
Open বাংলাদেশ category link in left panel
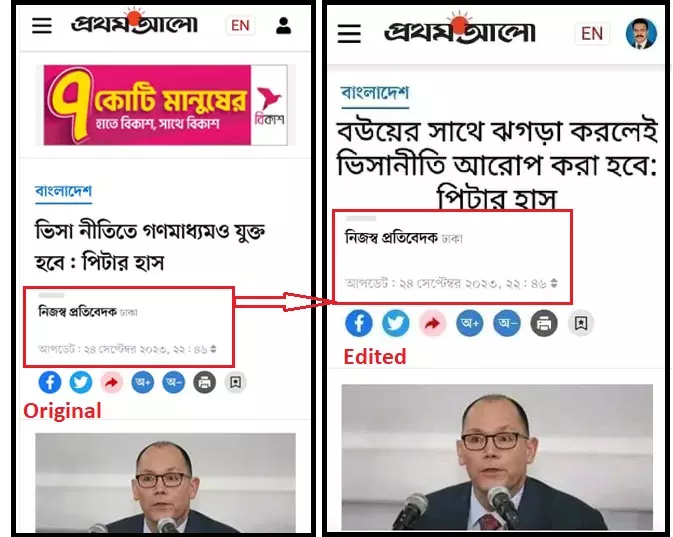(x=64, y=191)
